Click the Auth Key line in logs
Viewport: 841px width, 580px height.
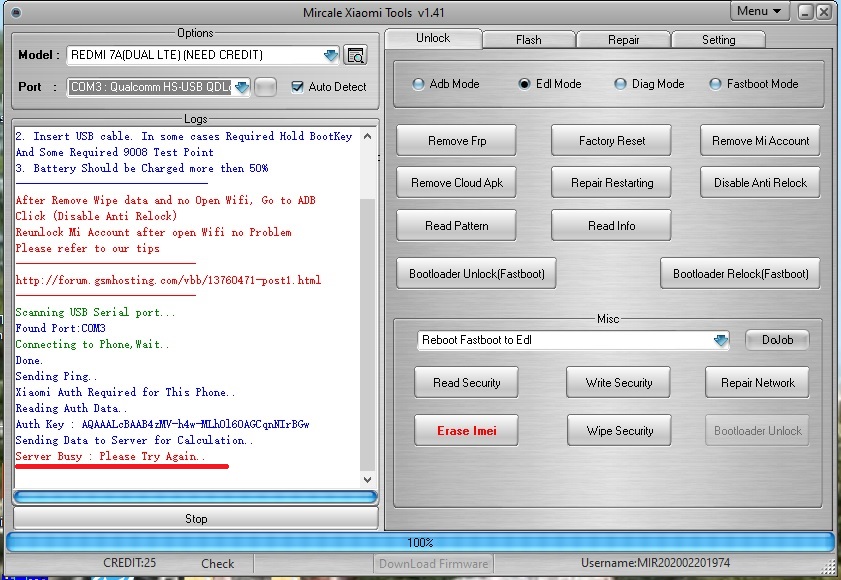(x=163, y=424)
